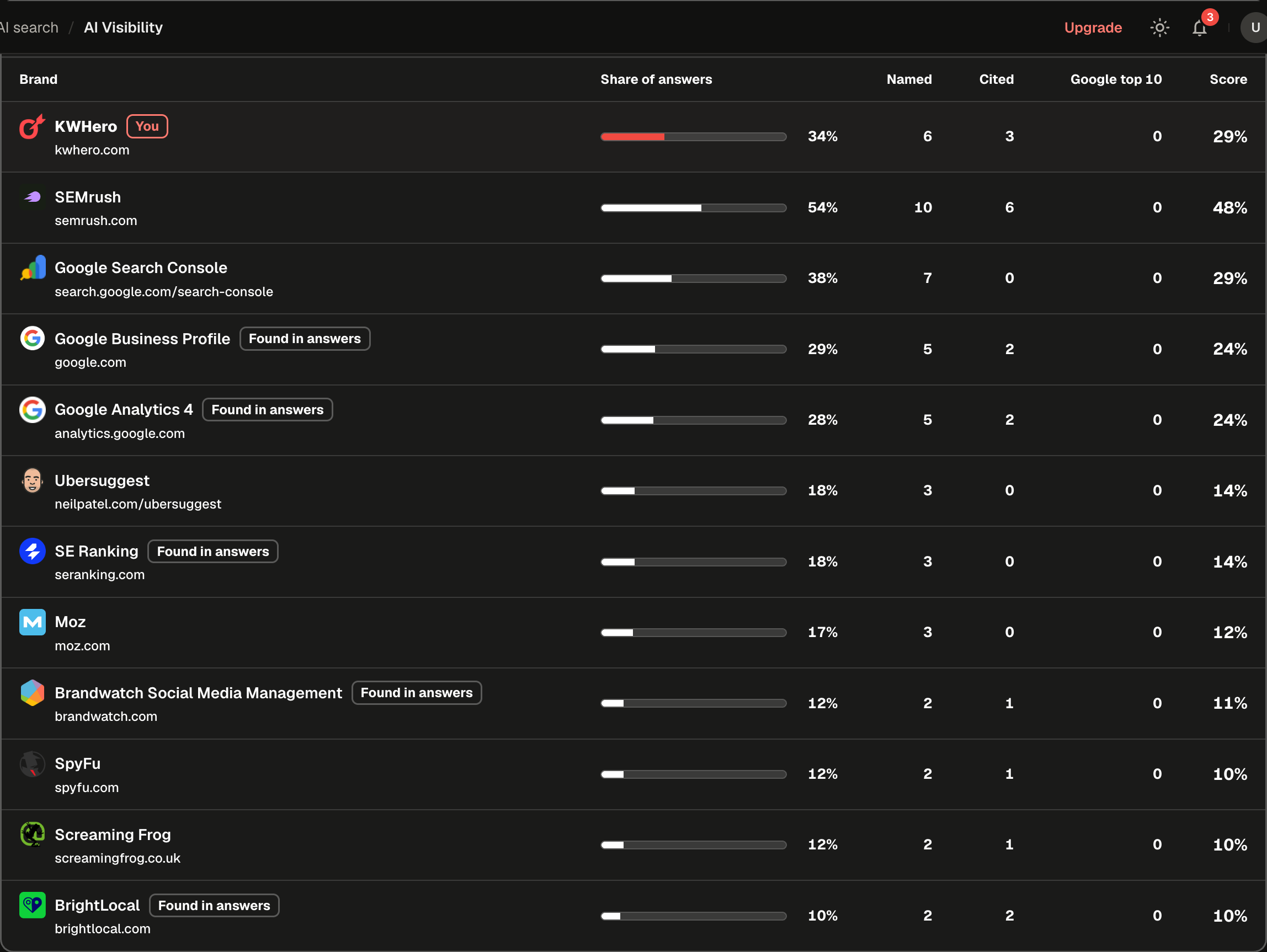
Task: Click the Ubersuggest face avatar icon
Action: click(x=32, y=480)
